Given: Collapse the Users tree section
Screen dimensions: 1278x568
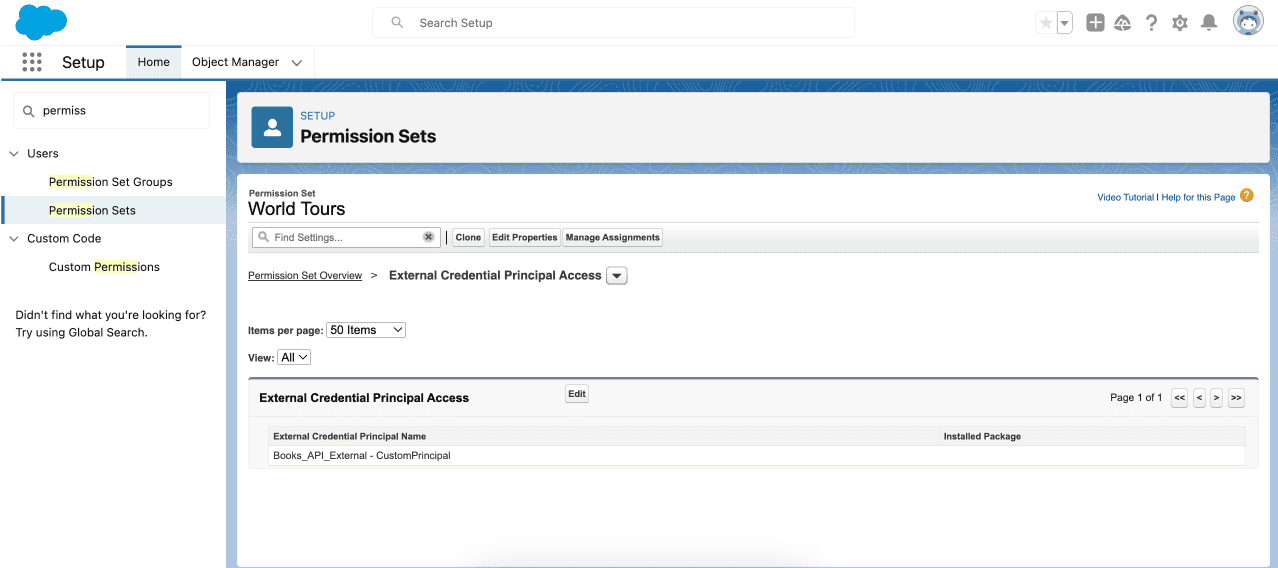Looking at the screenshot, I should [14, 154].
